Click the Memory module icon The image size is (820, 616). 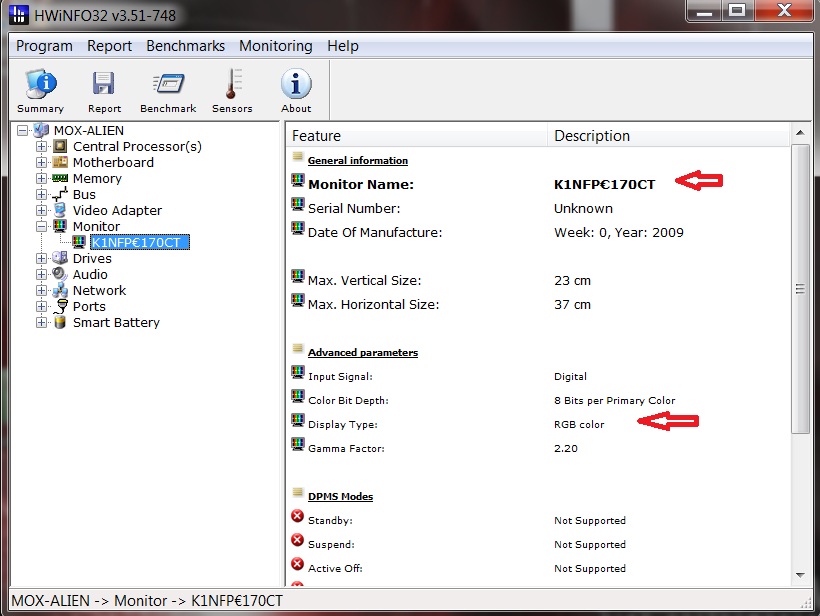pyautogui.click(x=60, y=178)
